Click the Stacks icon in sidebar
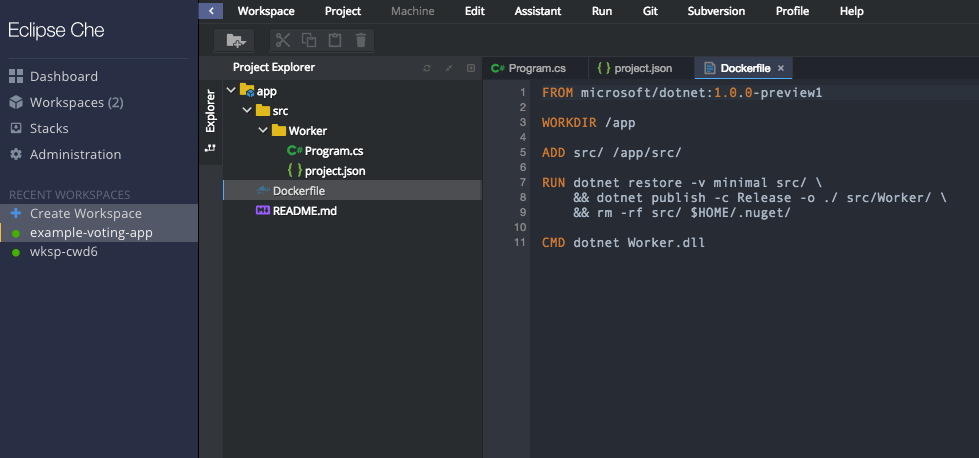 (16, 128)
